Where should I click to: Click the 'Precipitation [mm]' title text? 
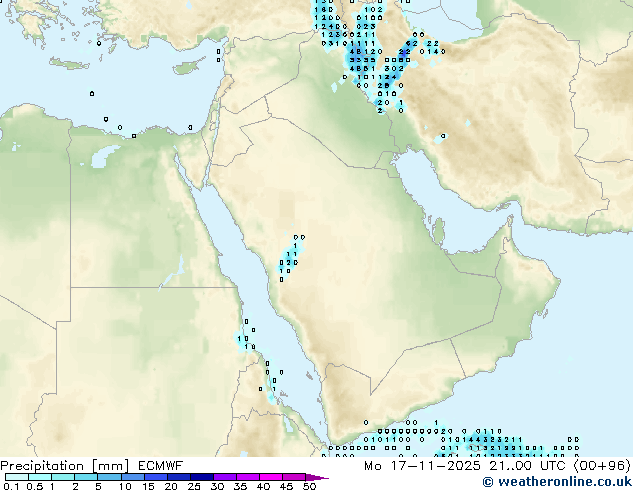click(x=65, y=466)
